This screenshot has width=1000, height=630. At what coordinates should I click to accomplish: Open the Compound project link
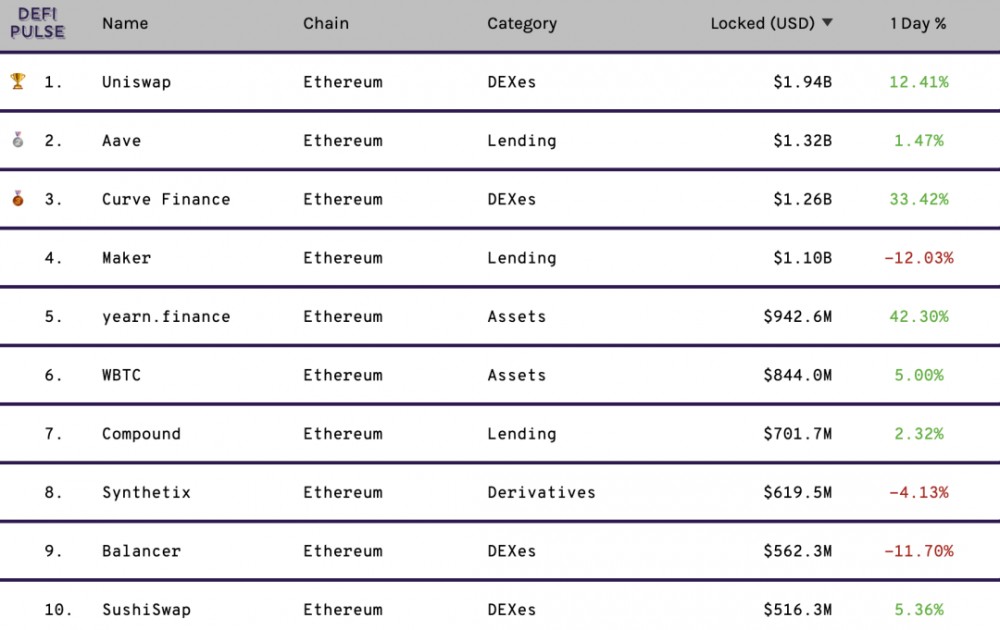pos(141,434)
